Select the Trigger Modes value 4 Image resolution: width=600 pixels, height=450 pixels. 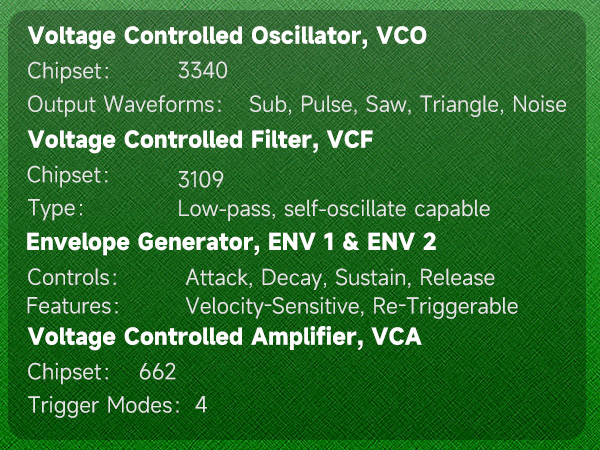point(201,405)
